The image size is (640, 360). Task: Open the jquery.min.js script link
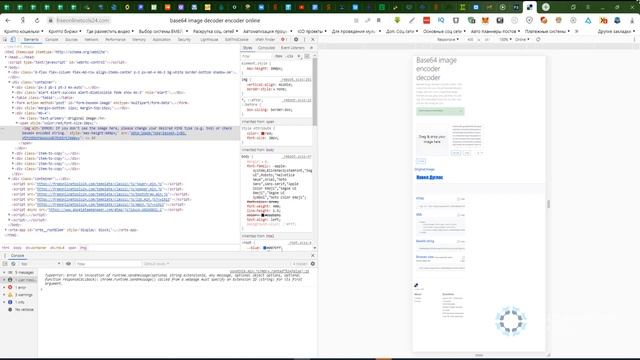pos(99,184)
